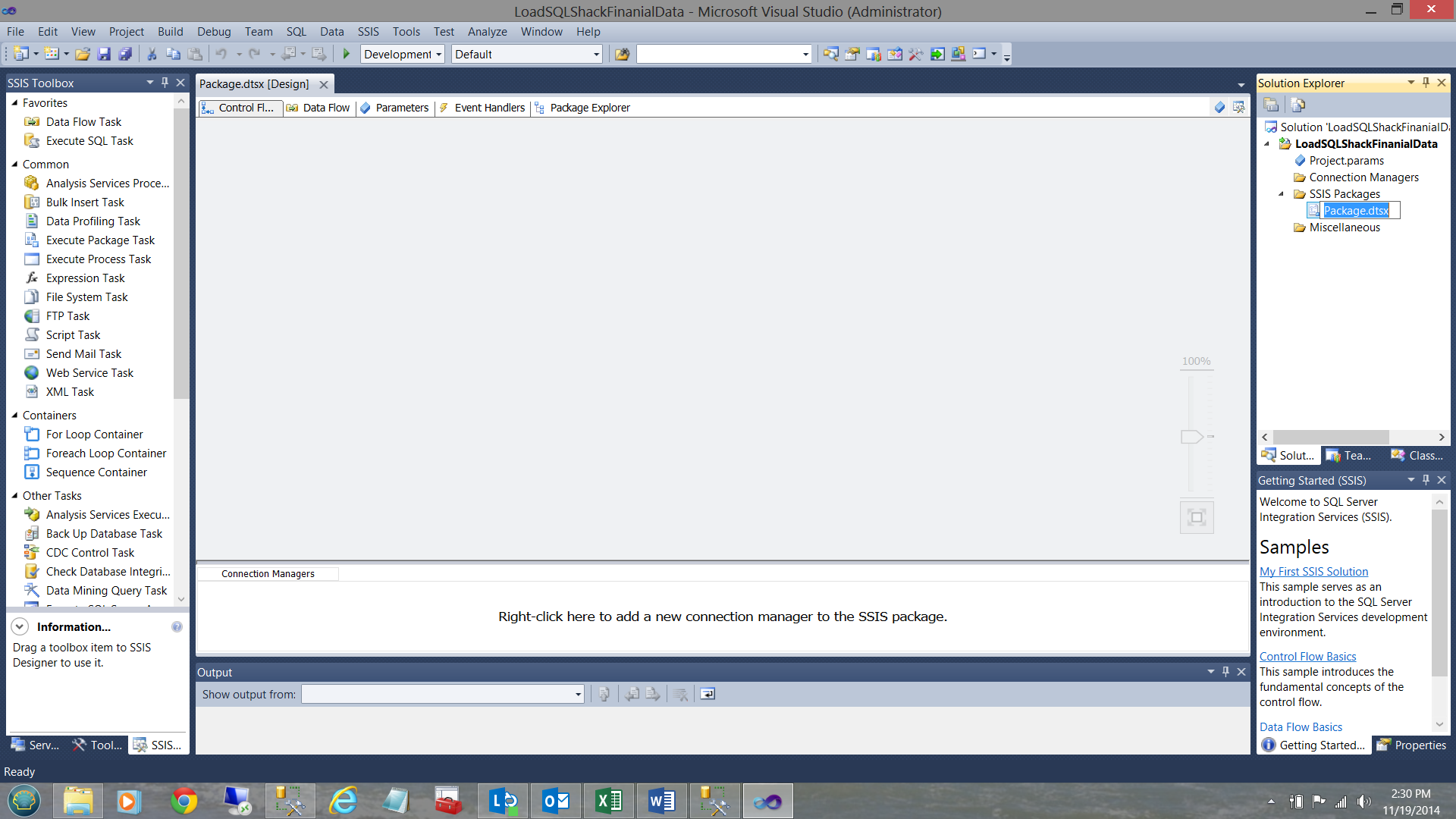The height and width of the screenshot is (819, 1456).
Task: Open the Development configuration dropdown
Action: tap(438, 55)
